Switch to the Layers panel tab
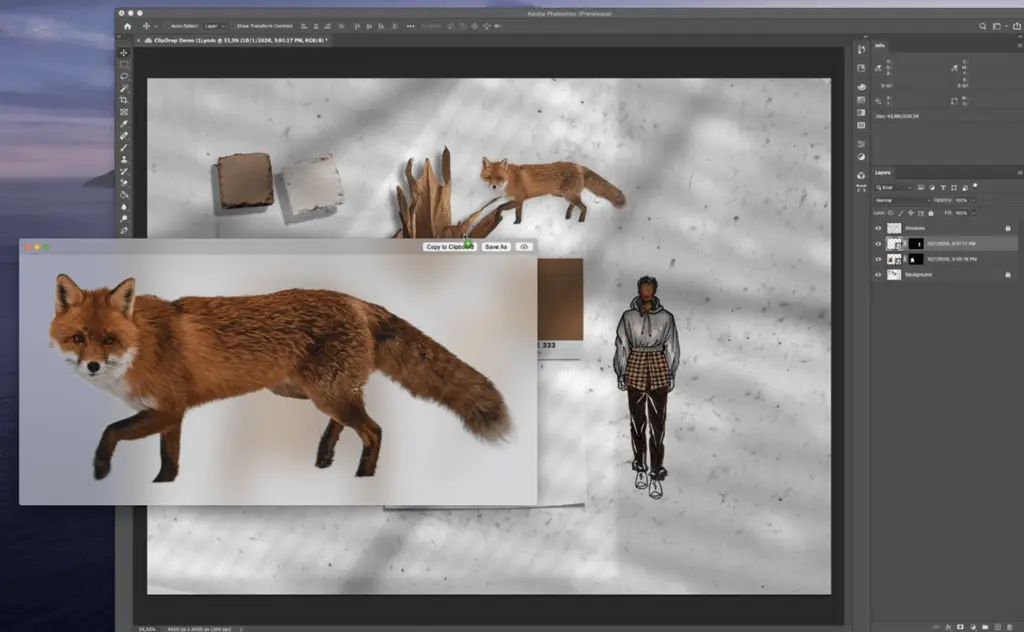1024x632 pixels. tap(882, 173)
